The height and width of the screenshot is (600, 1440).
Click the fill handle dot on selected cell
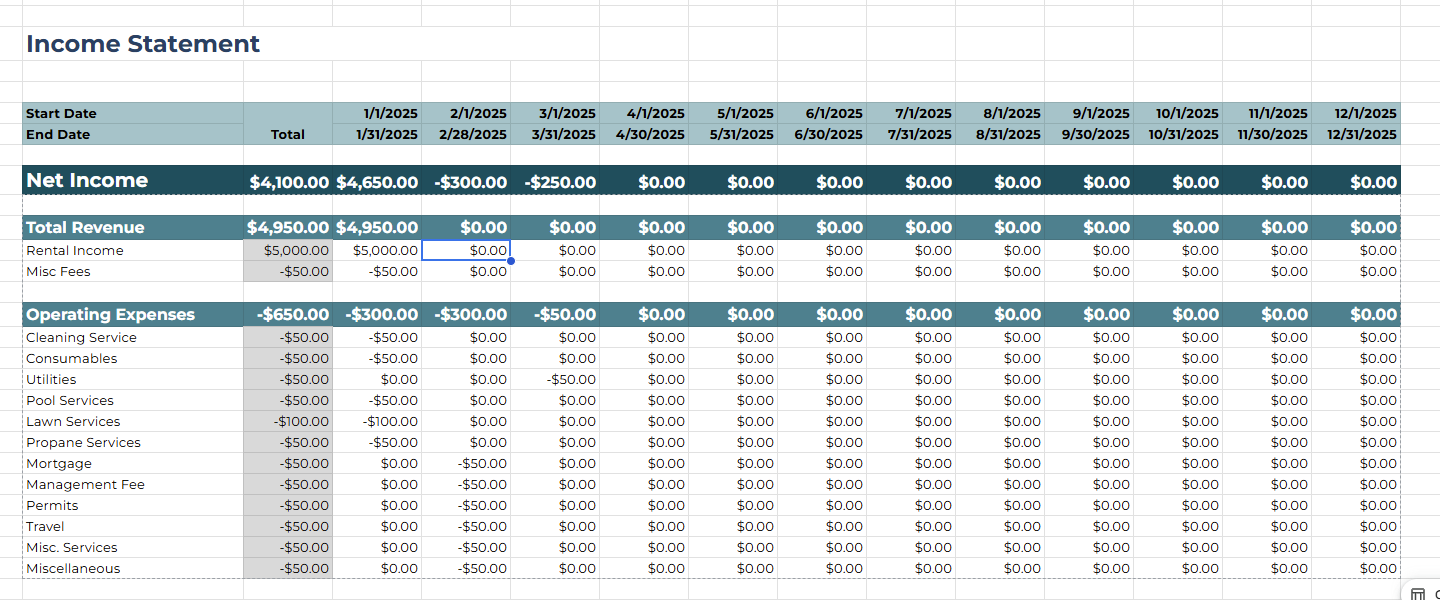pyautogui.click(x=510, y=259)
